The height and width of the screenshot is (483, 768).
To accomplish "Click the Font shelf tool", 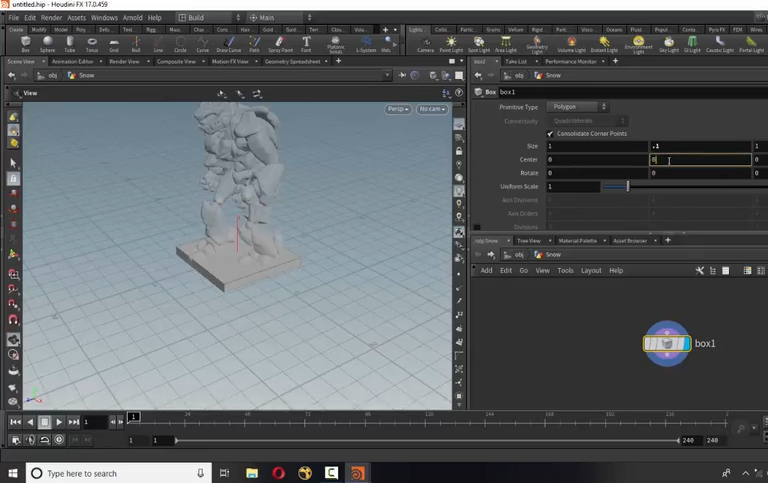I will point(307,43).
